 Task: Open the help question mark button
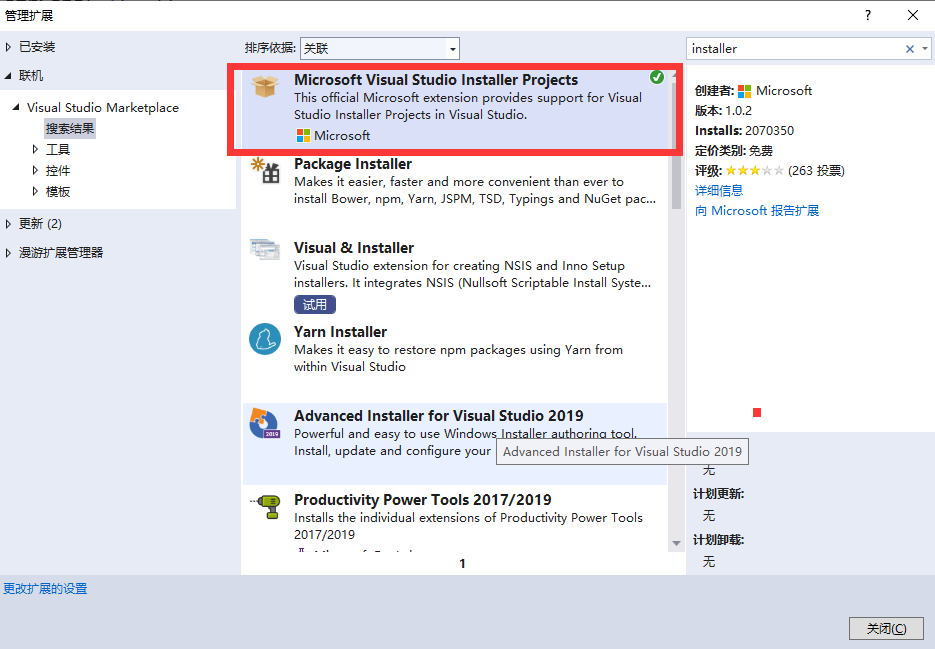[x=868, y=16]
